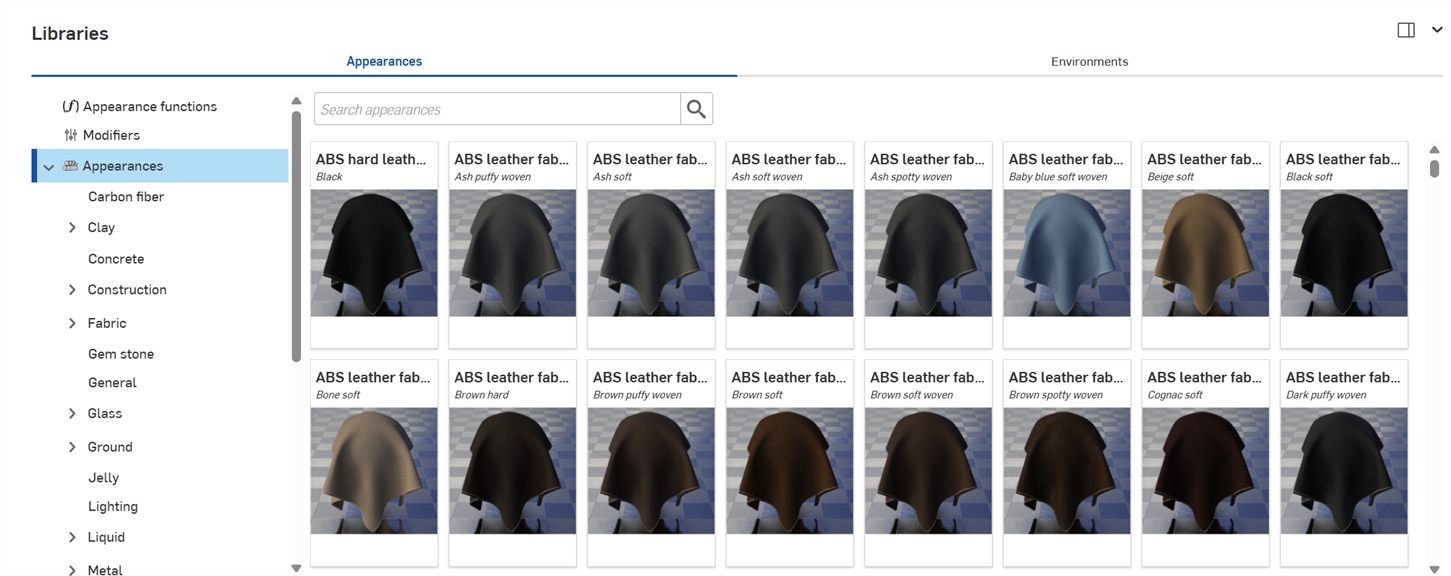
Task: Expand the Clay category
Action: (x=72, y=228)
